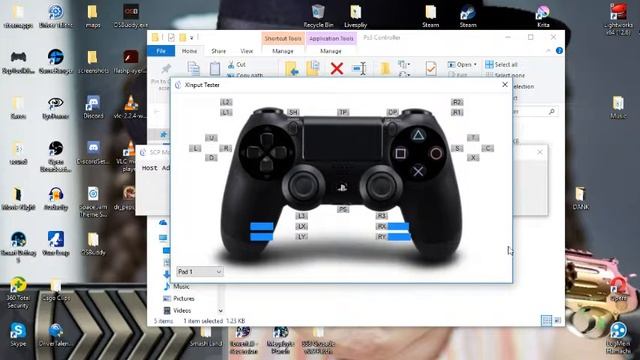Click the L2 label in Xinput Tester
This screenshot has height=360, width=640.
(x=226, y=102)
